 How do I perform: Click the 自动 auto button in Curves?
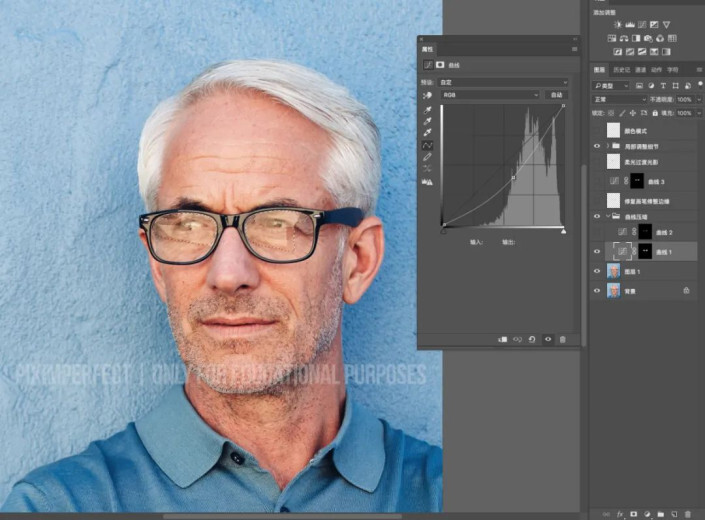click(x=556, y=95)
